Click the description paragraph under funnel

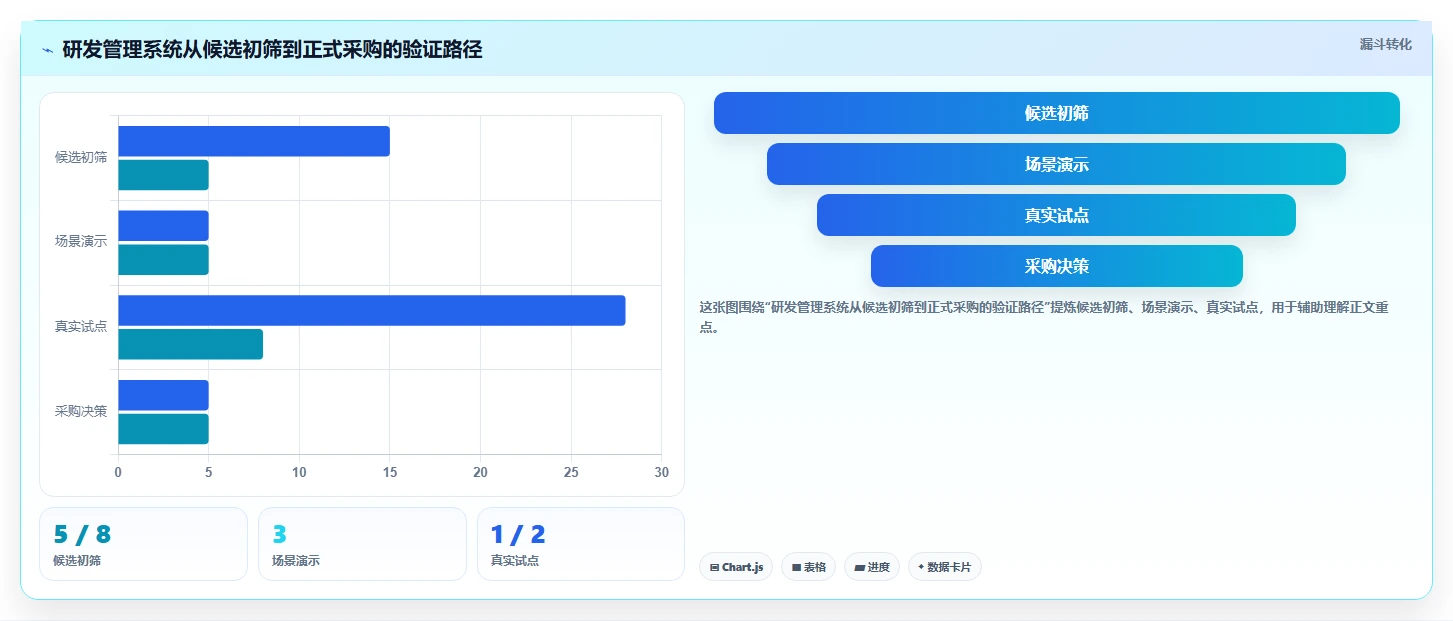[x=1044, y=317]
